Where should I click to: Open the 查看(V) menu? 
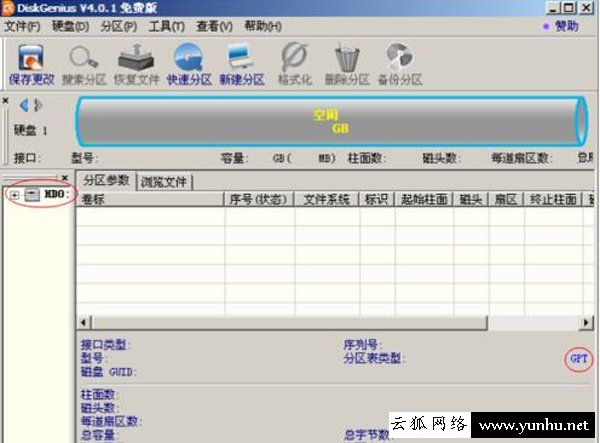tap(214, 26)
